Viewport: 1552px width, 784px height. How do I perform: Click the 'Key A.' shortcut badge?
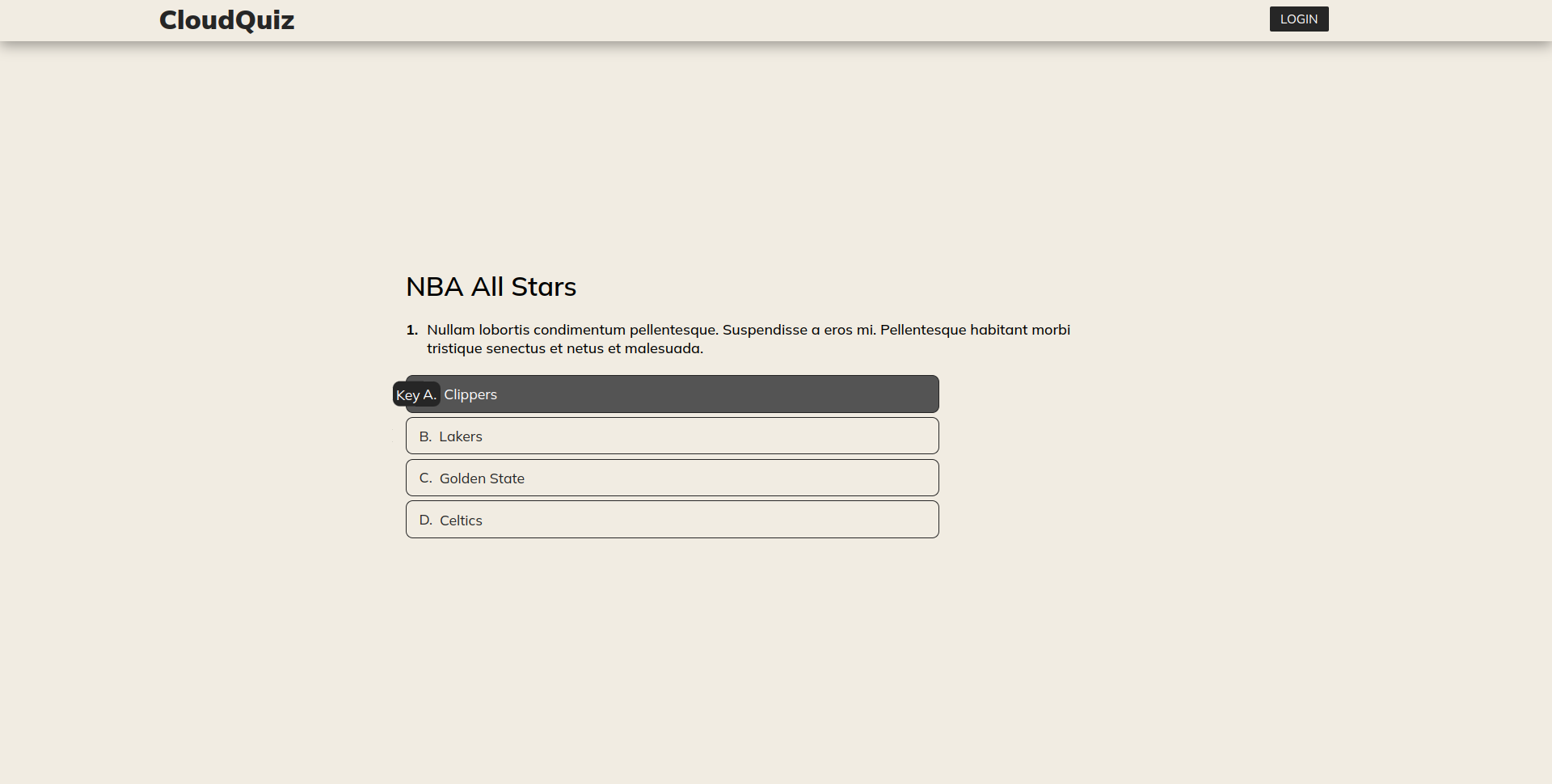pyautogui.click(x=416, y=394)
